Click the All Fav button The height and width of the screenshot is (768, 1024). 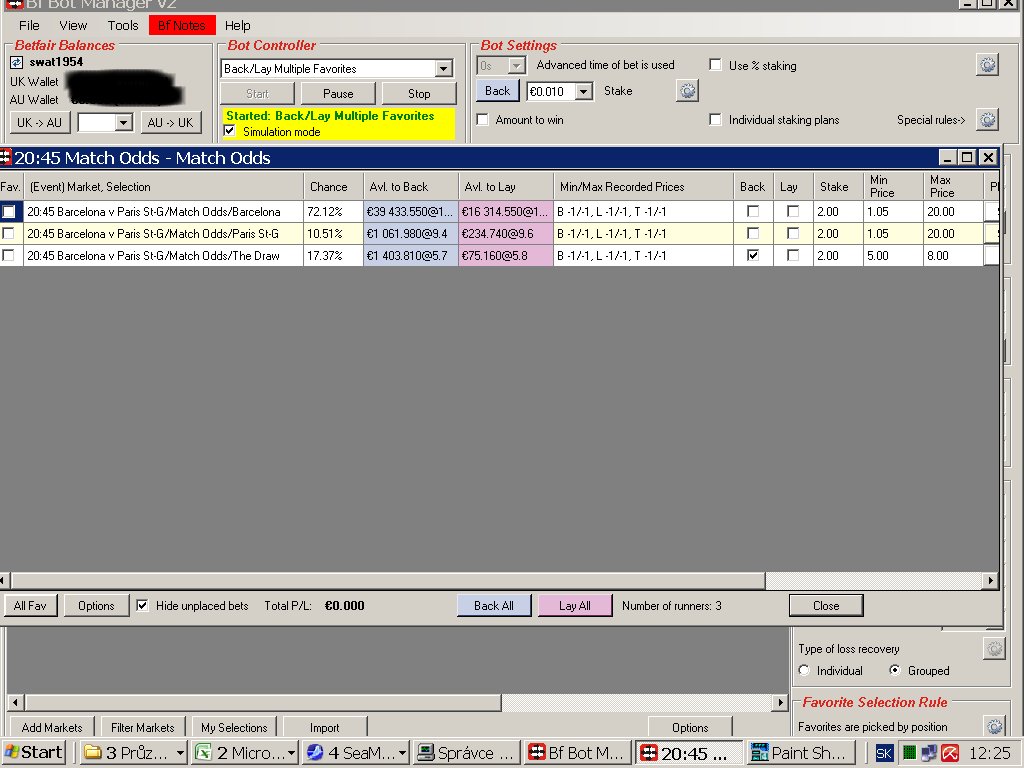30,605
